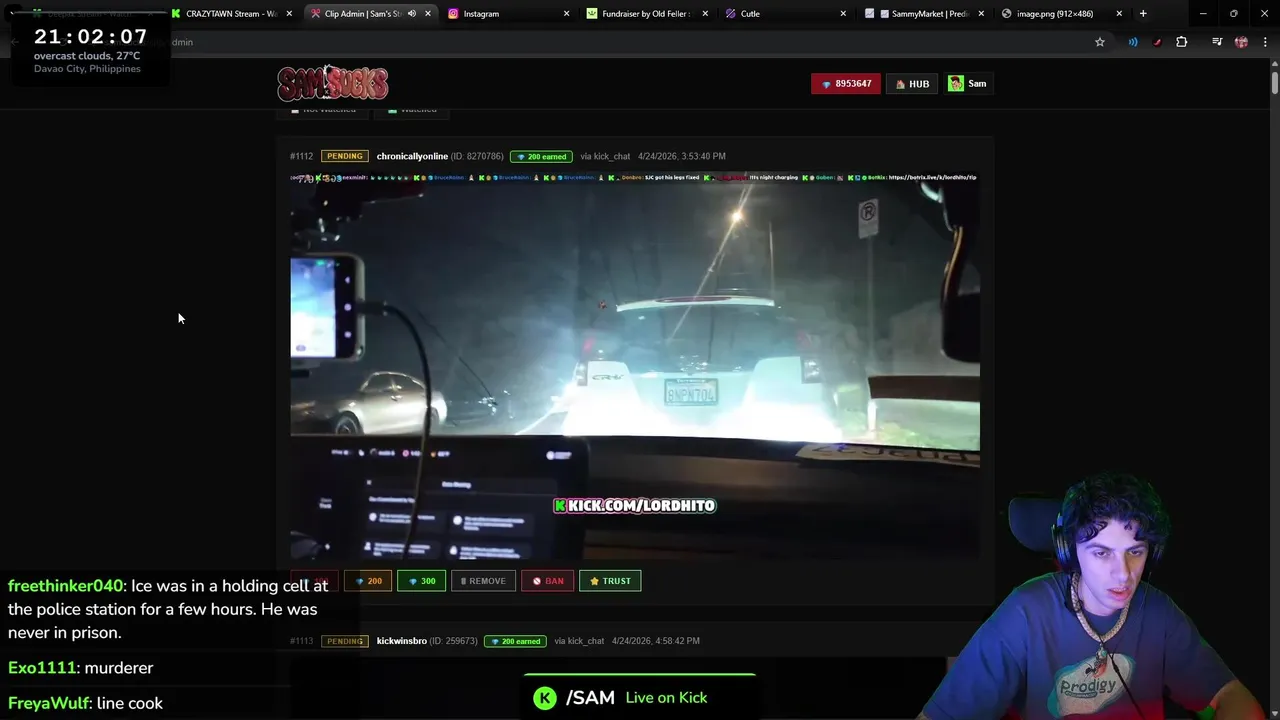Open the HUB page button

pyautogui.click(x=912, y=84)
